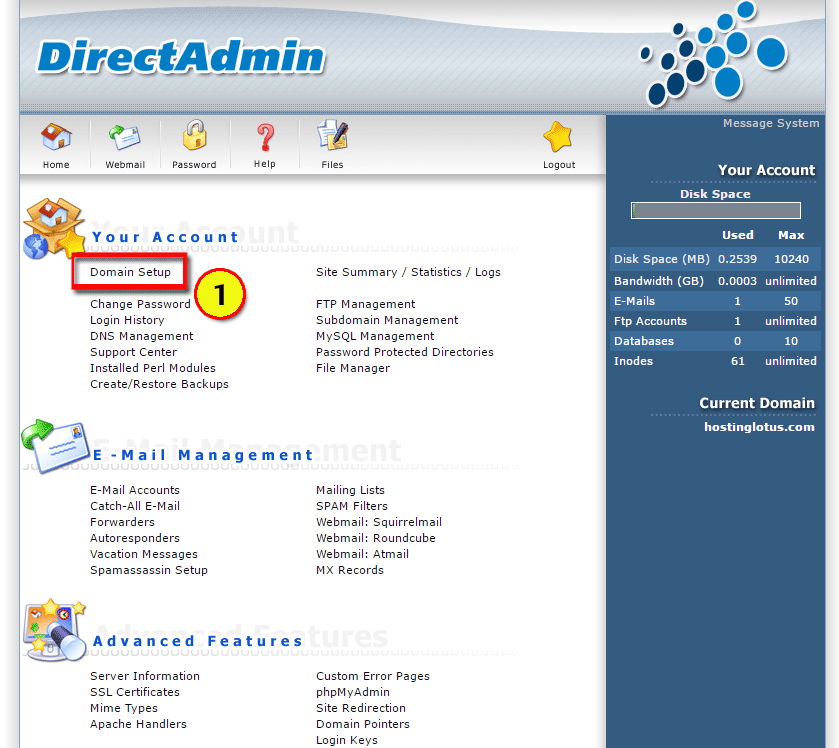Open Vacation Messages
This screenshot has width=839, height=748.
(x=144, y=554)
